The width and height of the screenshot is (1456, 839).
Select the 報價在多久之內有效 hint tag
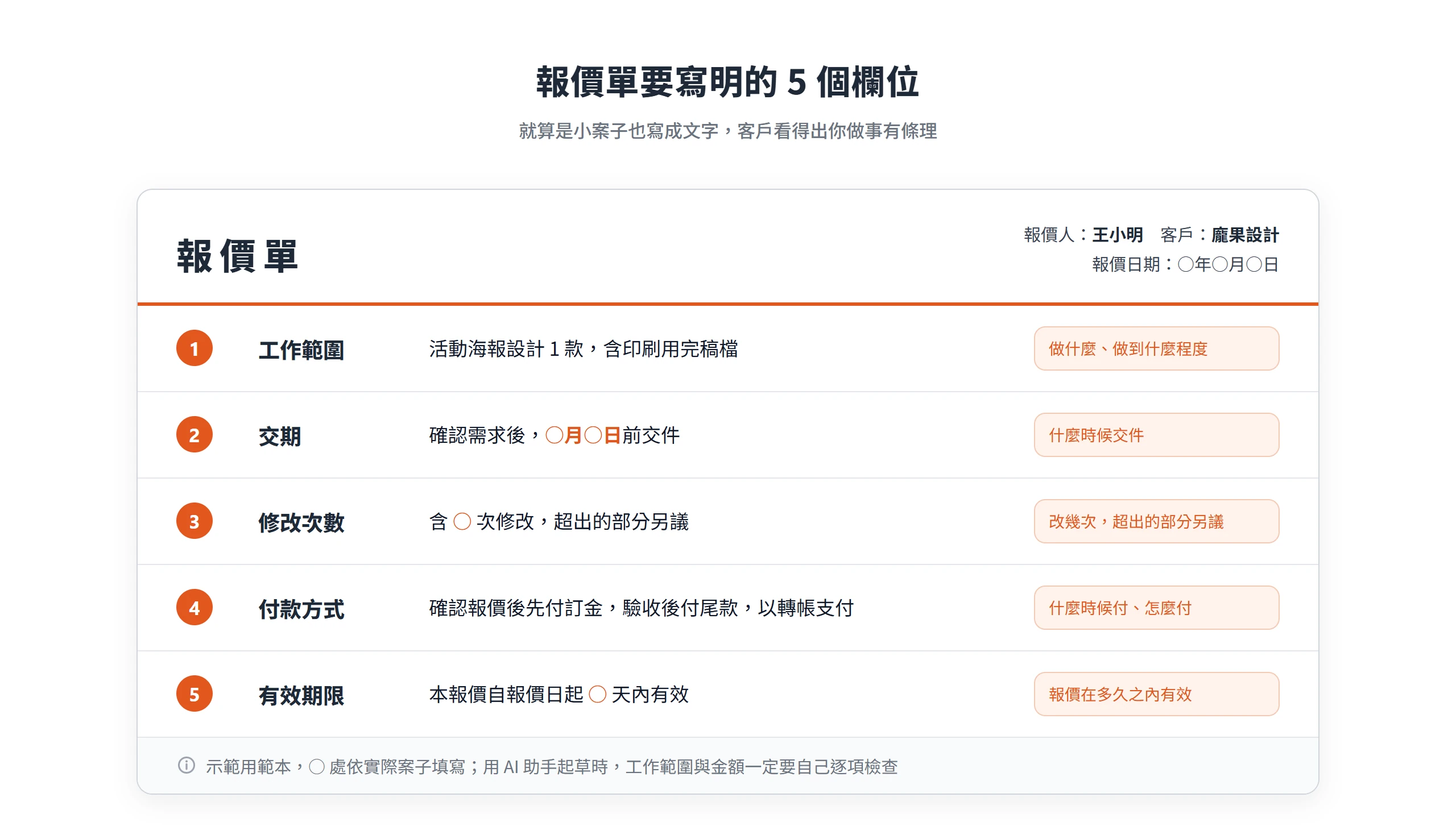[x=1156, y=694]
